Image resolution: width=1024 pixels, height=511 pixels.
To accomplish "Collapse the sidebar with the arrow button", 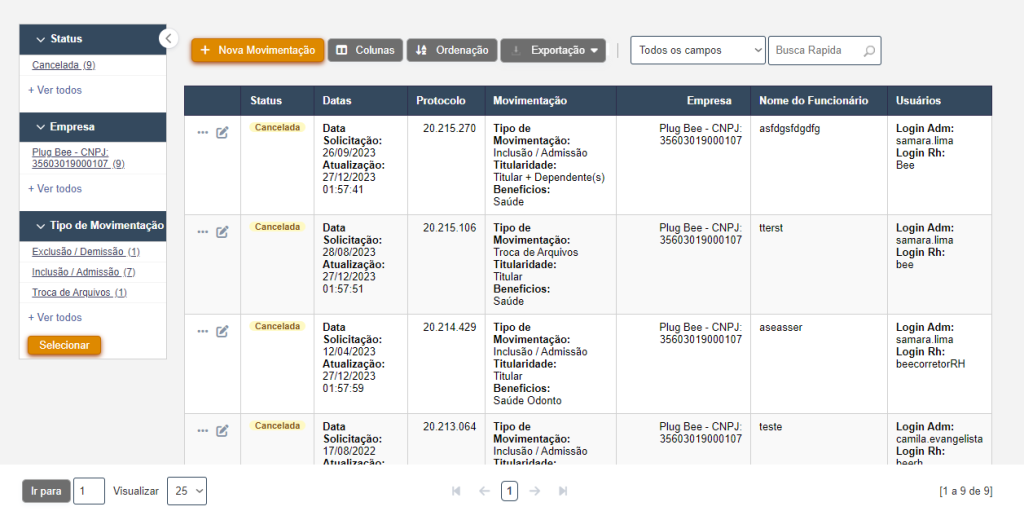I will (168, 38).
